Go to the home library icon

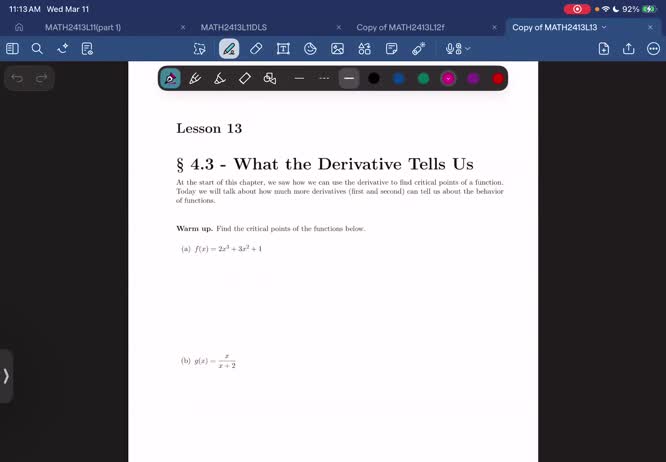pos(19,27)
